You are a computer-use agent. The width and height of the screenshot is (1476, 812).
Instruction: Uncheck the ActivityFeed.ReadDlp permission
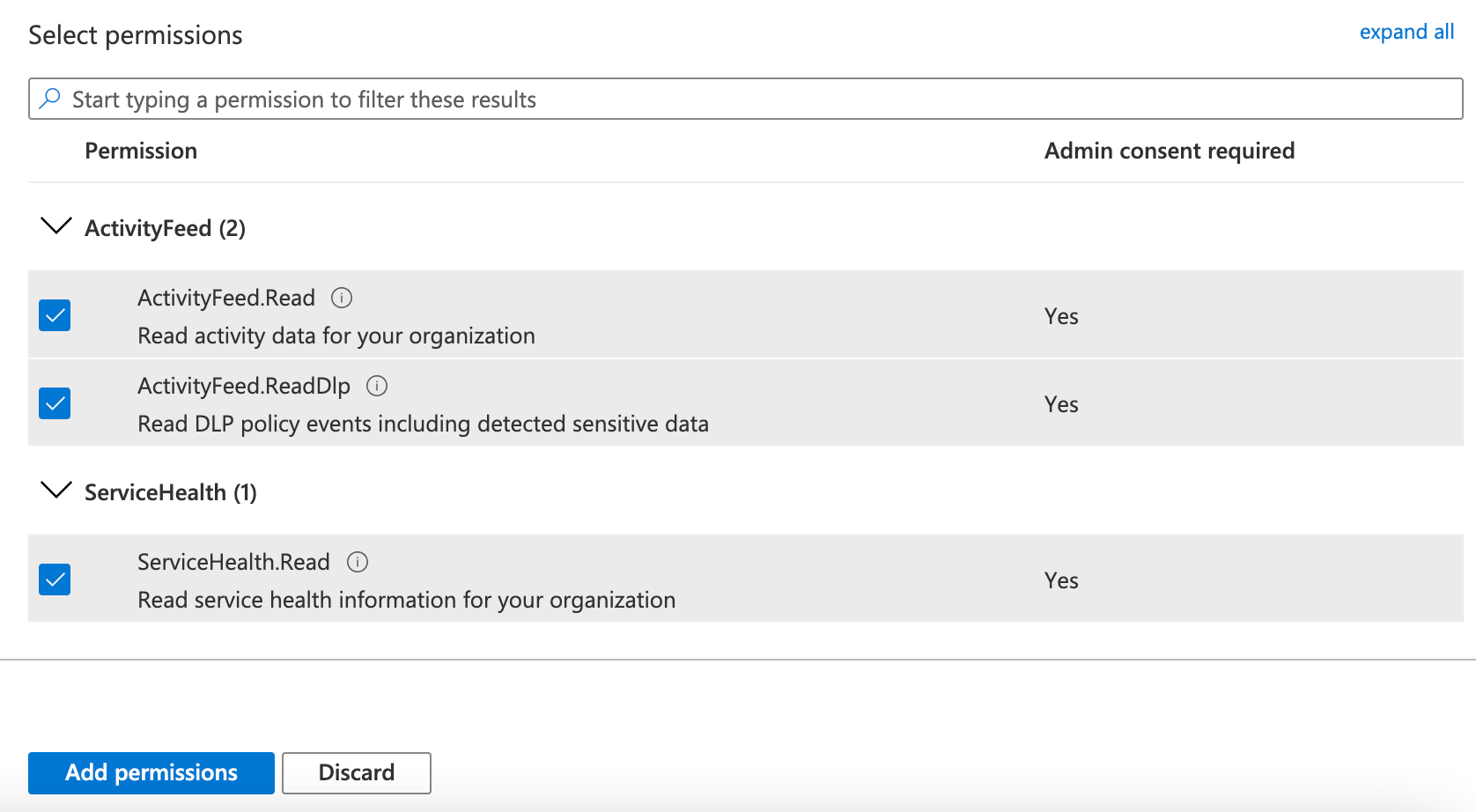point(54,402)
